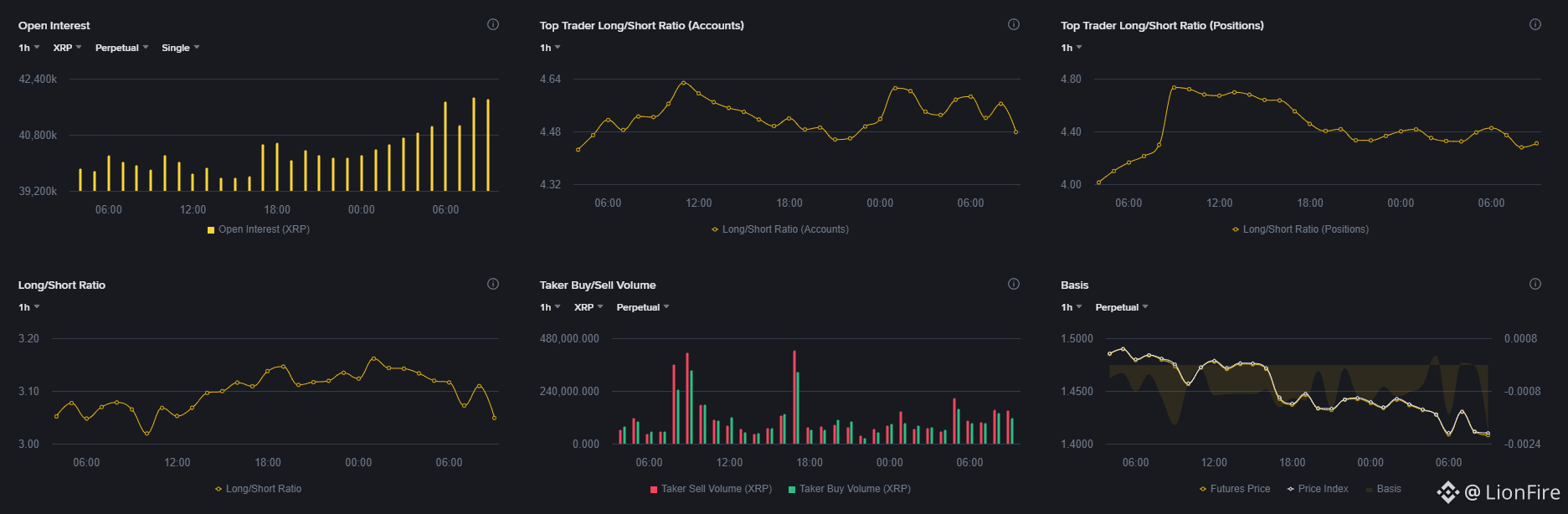Toggle the Taker Buy Volume (XRP) legend
This screenshot has height=514, width=1568.
click(x=850, y=489)
